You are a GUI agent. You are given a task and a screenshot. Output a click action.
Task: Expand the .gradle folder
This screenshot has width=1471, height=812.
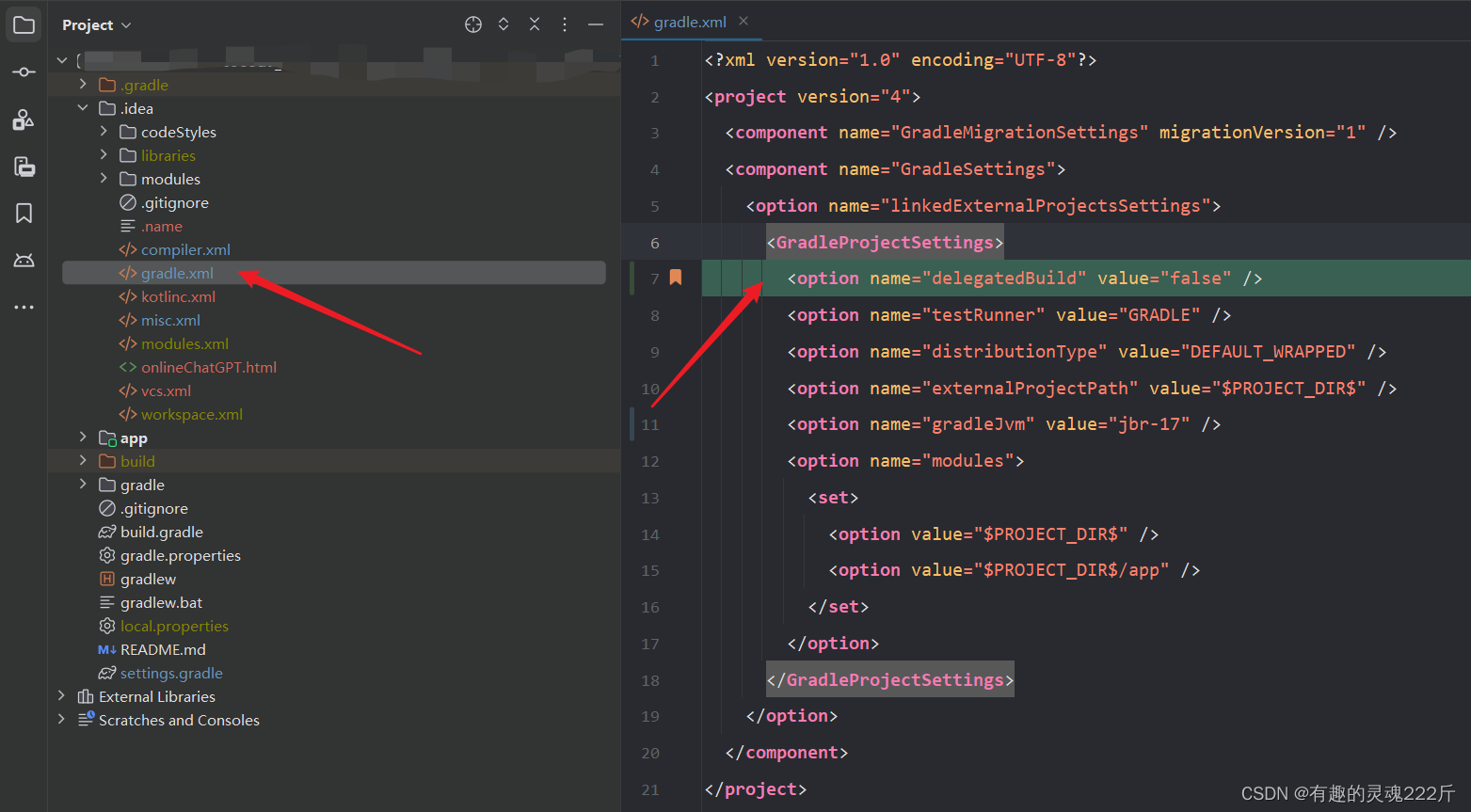click(x=83, y=85)
